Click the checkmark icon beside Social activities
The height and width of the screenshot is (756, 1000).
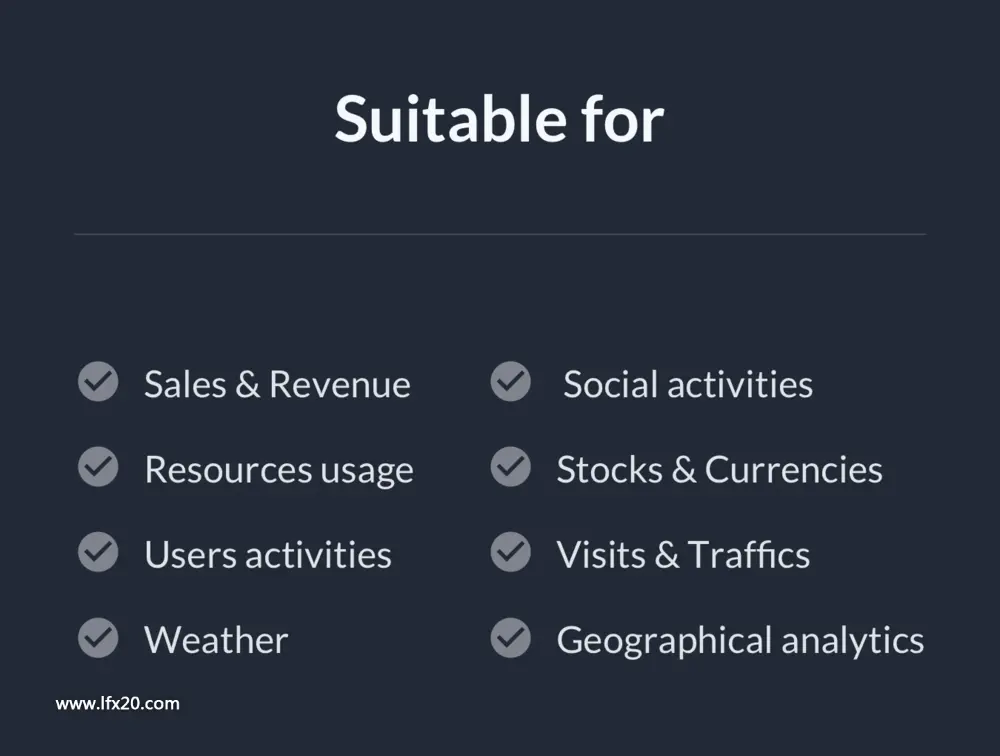point(511,382)
